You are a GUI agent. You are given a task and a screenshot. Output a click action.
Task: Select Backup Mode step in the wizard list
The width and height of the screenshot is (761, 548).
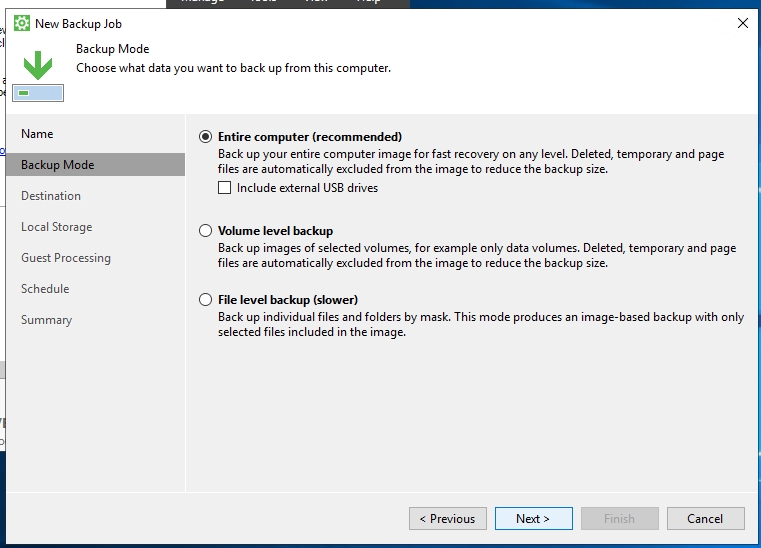(57, 165)
